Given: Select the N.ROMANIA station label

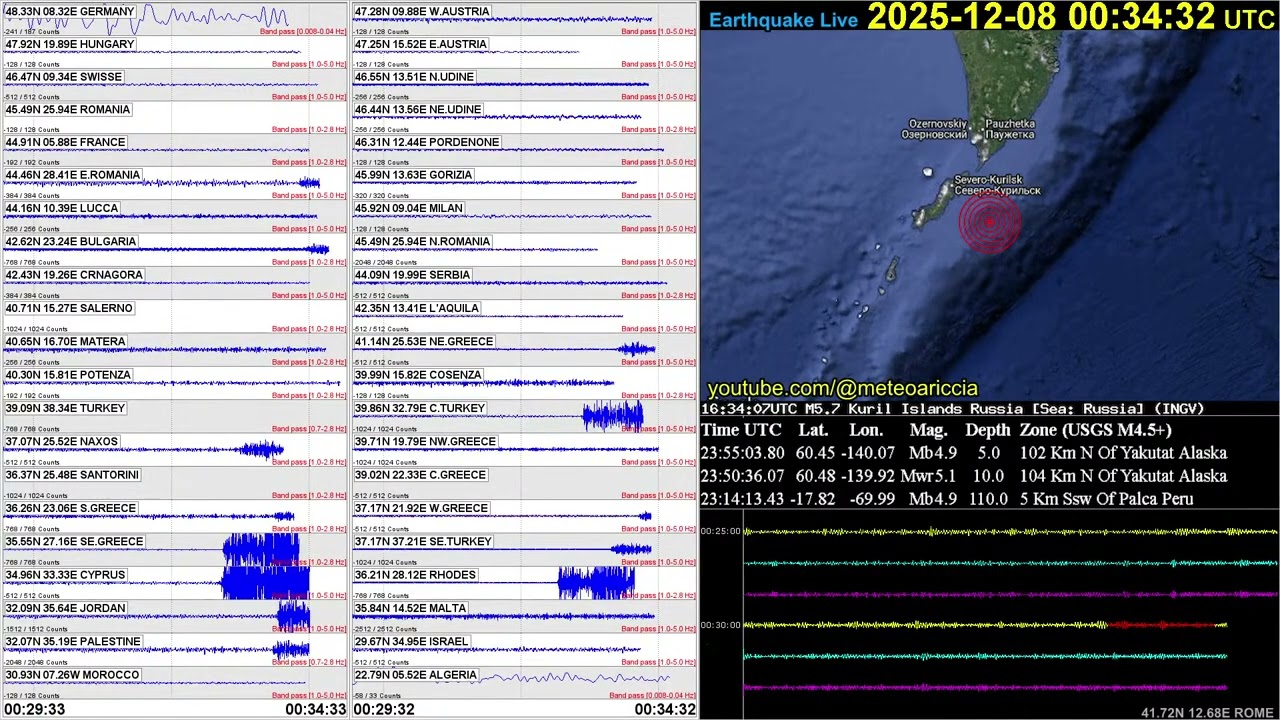Looking at the screenshot, I should (x=423, y=242).
